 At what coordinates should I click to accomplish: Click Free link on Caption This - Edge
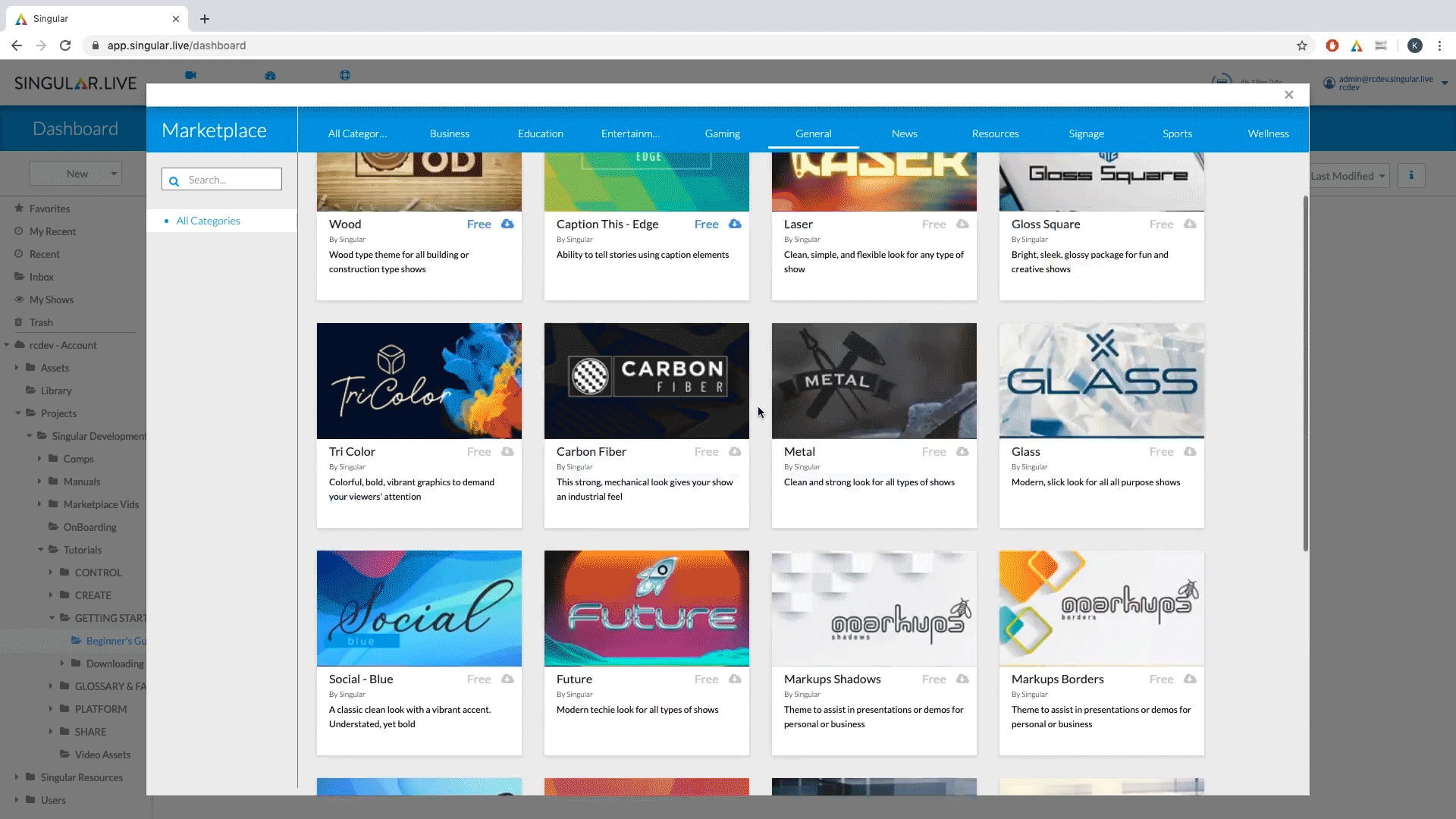point(707,224)
